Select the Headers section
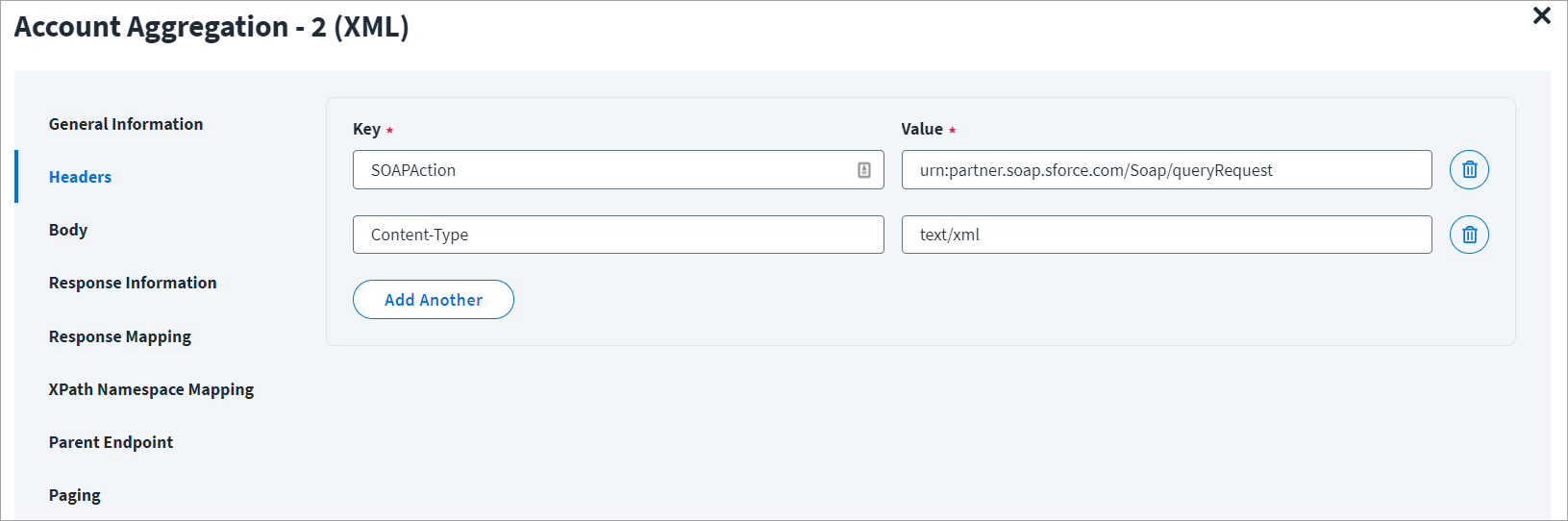Viewport: 1568px width, 521px height. 81,177
